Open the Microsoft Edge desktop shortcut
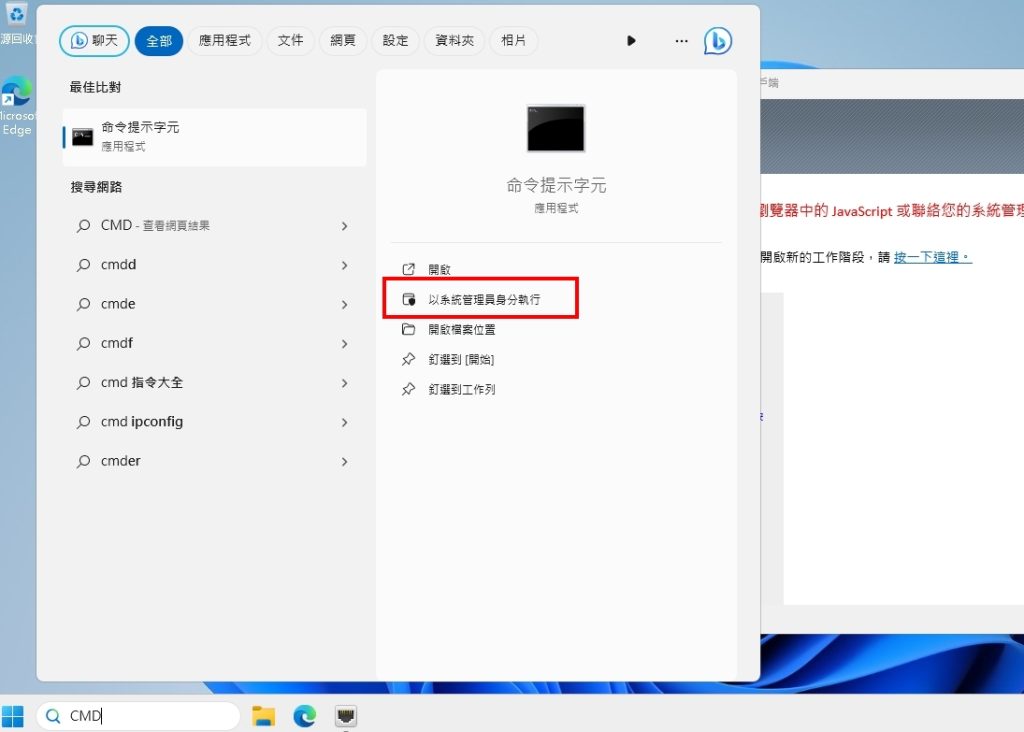 click(x=16, y=106)
